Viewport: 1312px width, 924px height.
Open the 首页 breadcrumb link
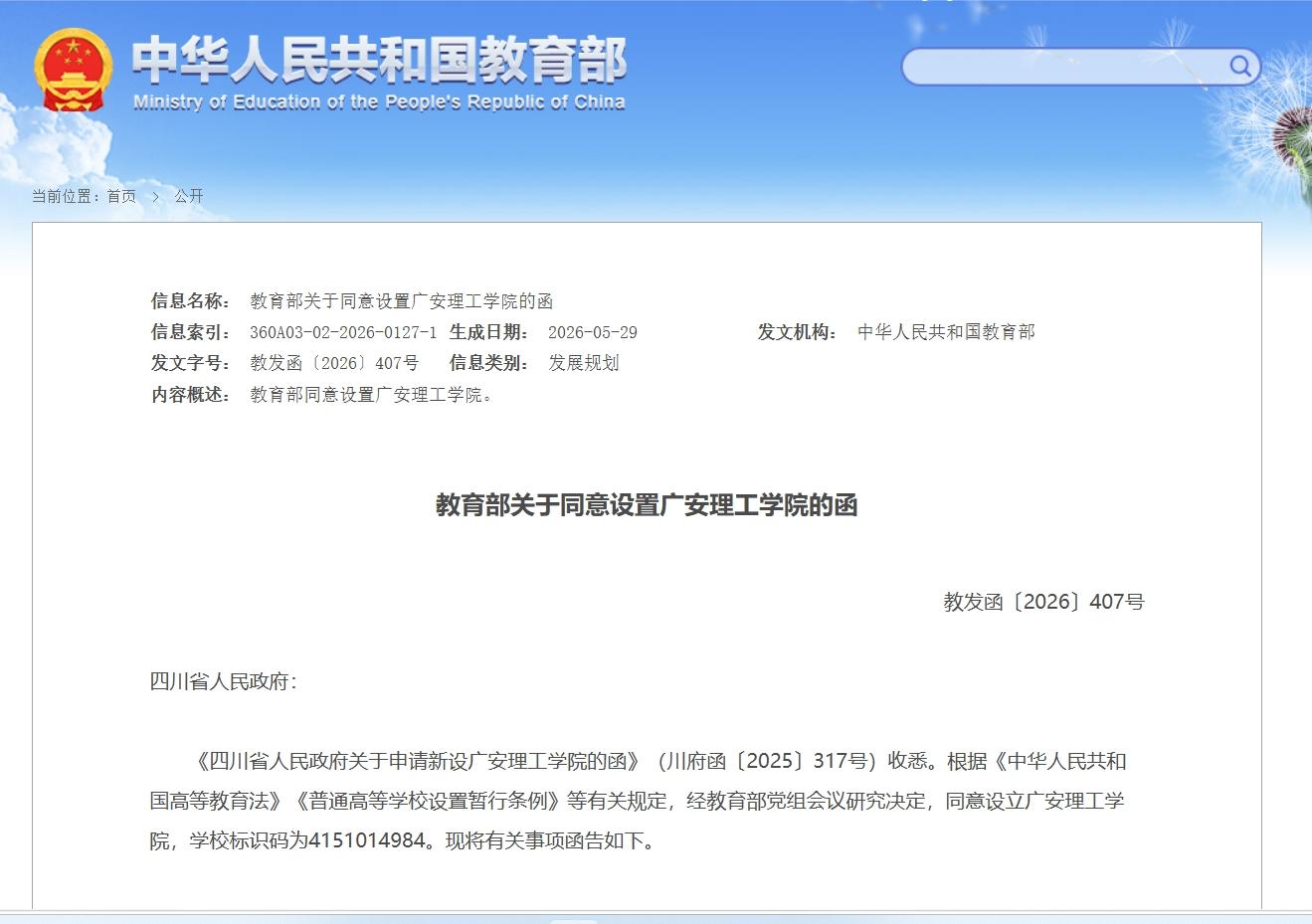tap(121, 196)
